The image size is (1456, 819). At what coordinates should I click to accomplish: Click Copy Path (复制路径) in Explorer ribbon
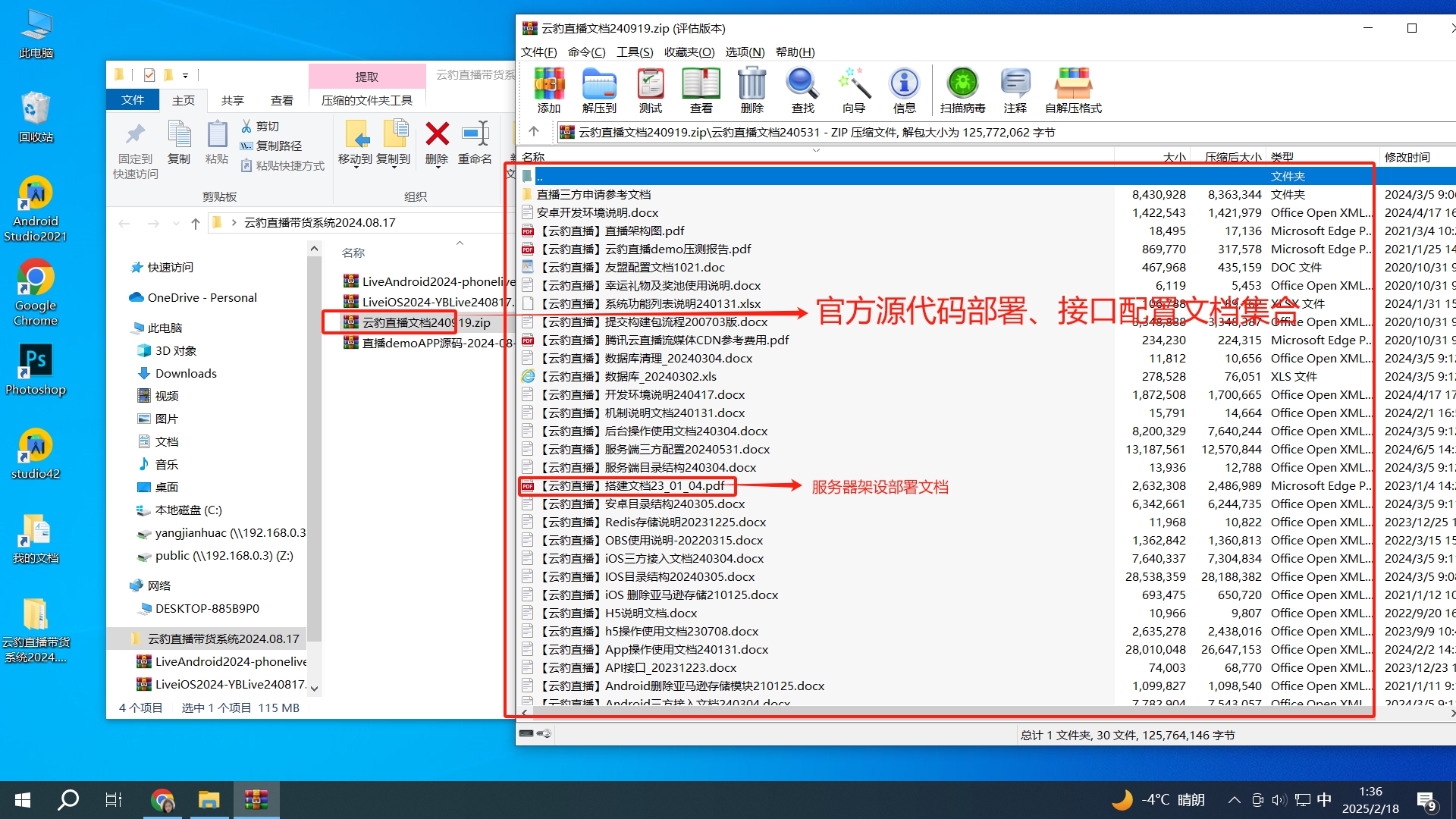[x=271, y=146]
